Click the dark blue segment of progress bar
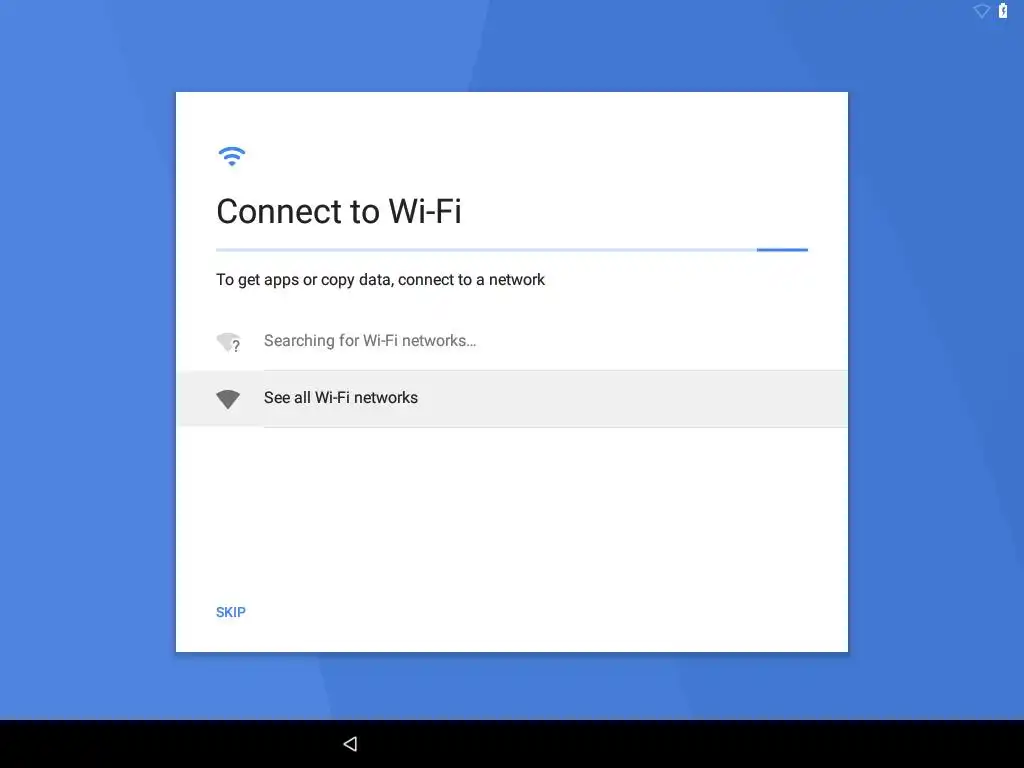Image resolution: width=1024 pixels, height=768 pixels. click(x=782, y=249)
